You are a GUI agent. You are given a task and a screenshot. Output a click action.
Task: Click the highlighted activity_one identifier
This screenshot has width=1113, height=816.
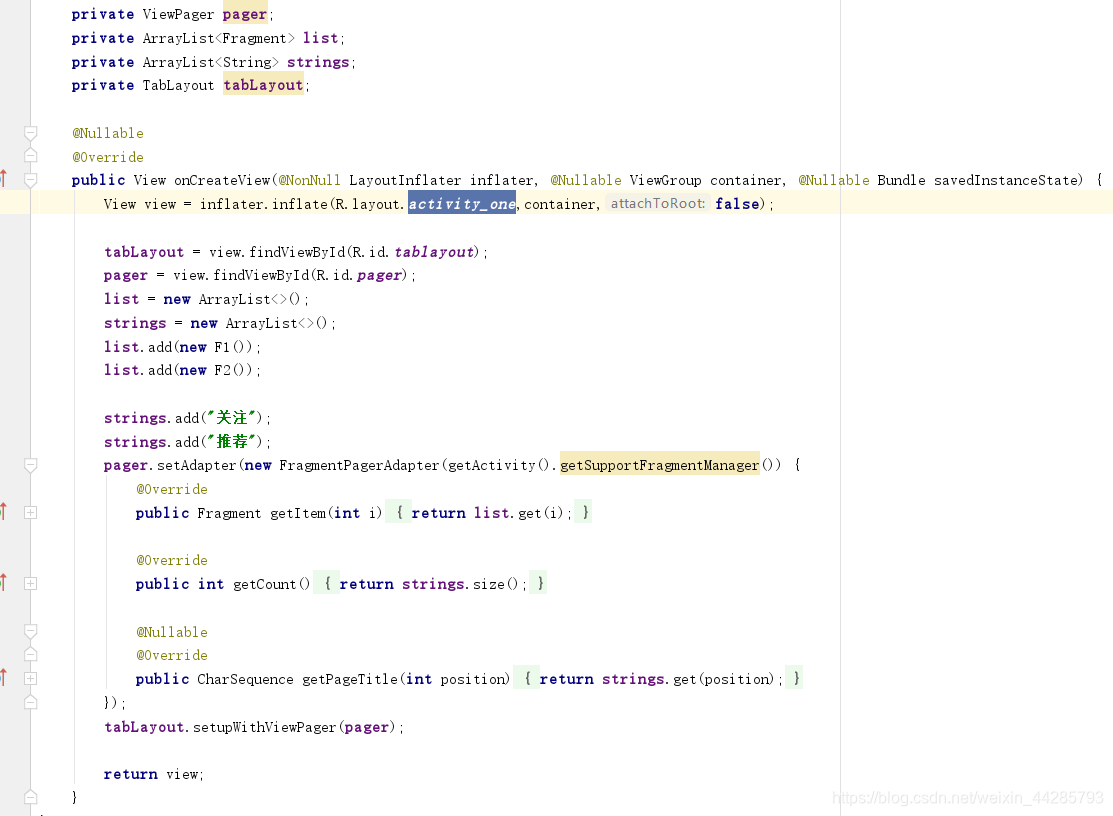(462, 204)
